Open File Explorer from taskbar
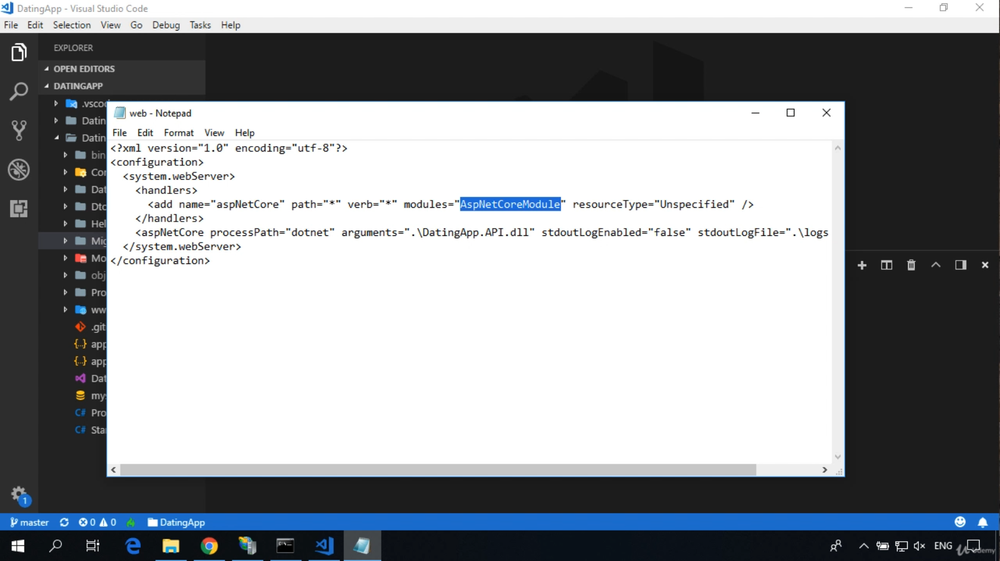 pyautogui.click(x=171, y=546)
